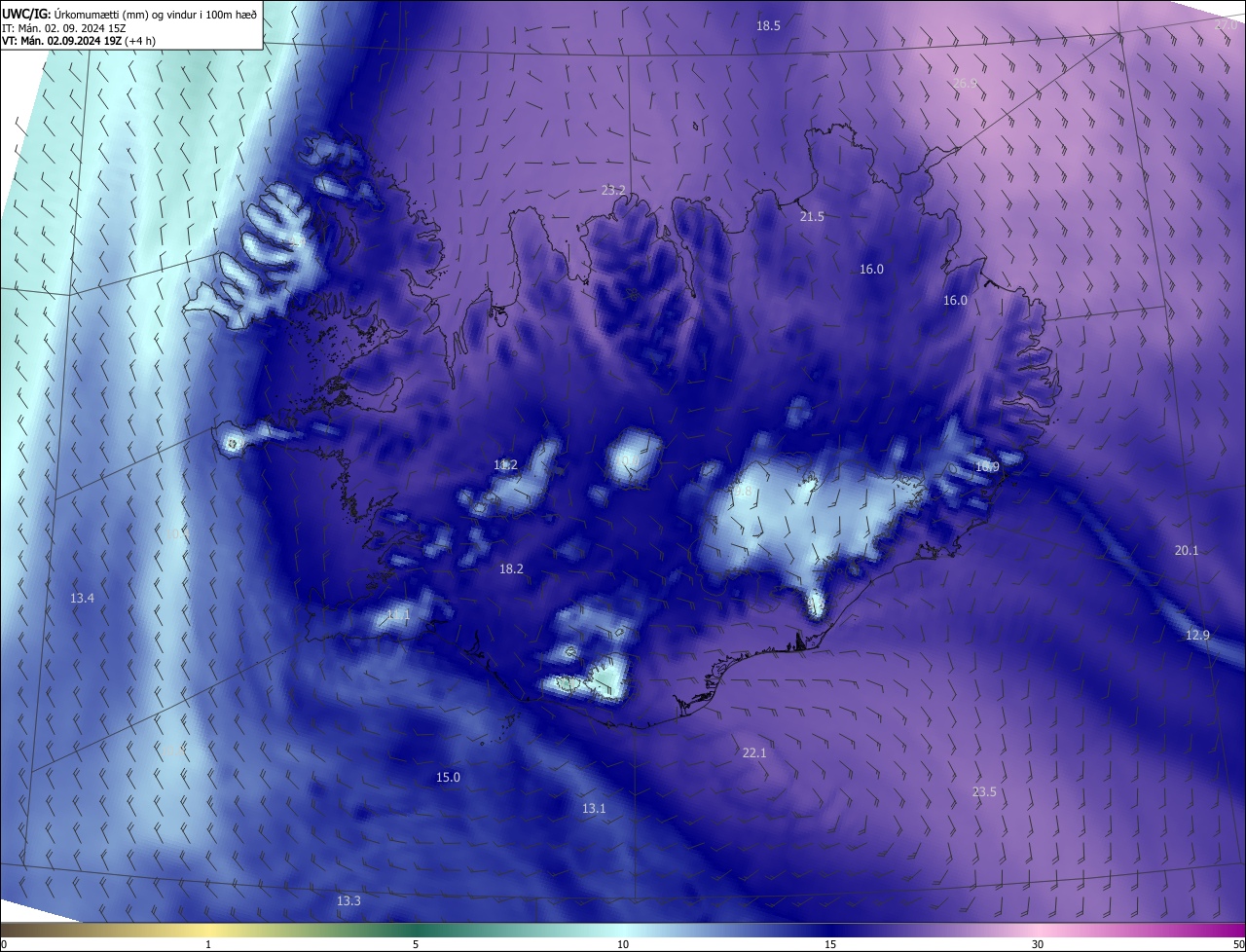This screenshot has width=1246, height=952.
Task: Select the 13.3 value on the map
Action: [x=348, y=901]
